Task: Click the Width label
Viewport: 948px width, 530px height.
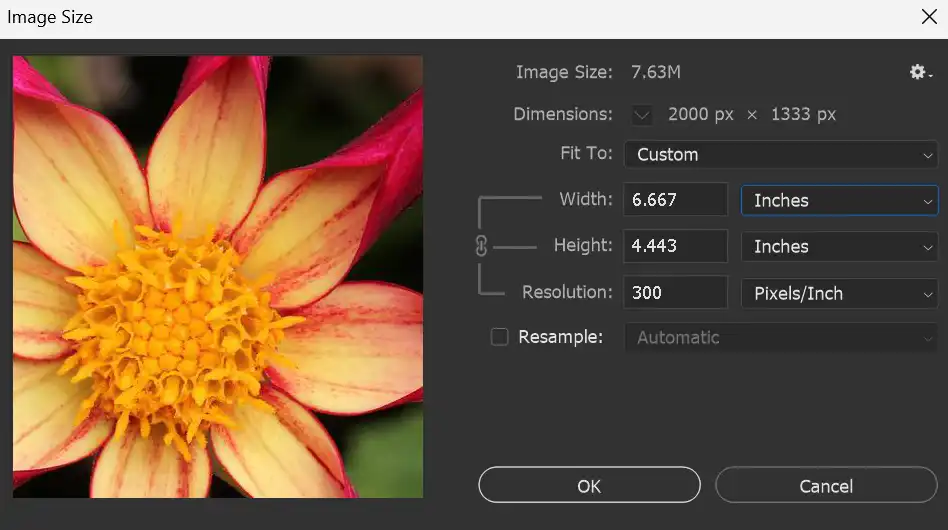Action: click(586, 199)
